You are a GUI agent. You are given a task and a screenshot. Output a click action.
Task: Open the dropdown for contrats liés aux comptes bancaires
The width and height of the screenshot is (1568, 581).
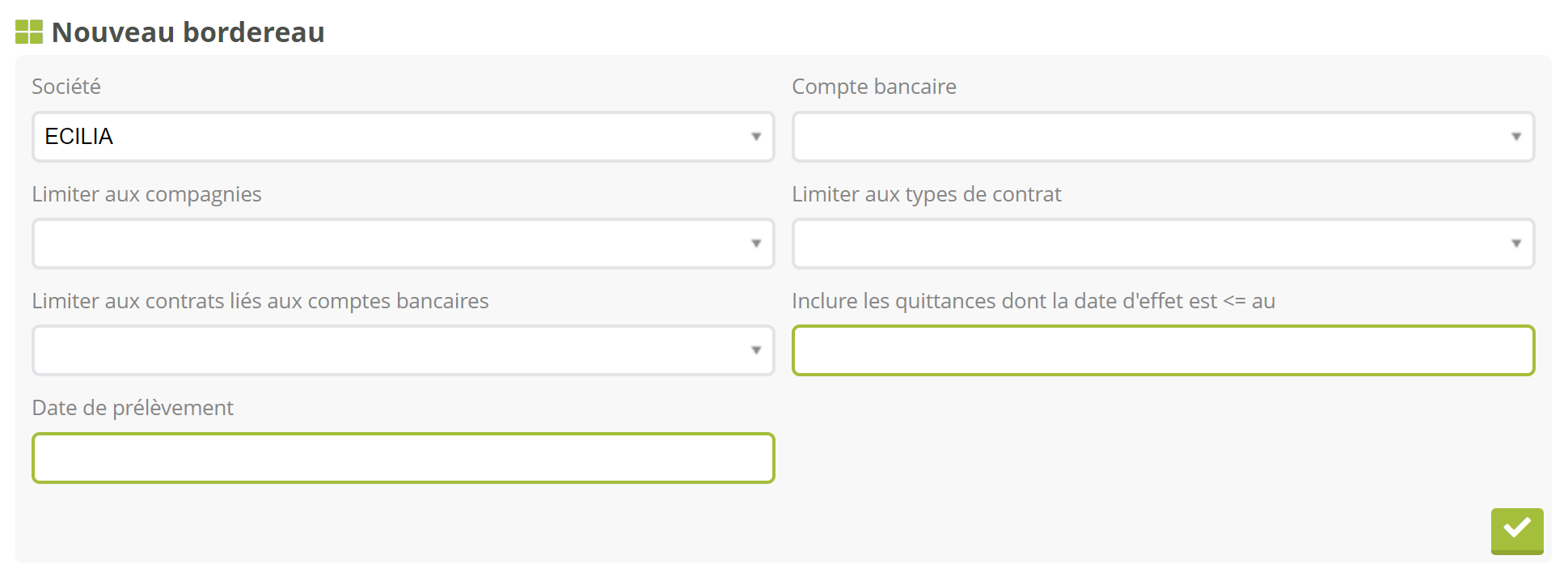click(x=403, y=350)
